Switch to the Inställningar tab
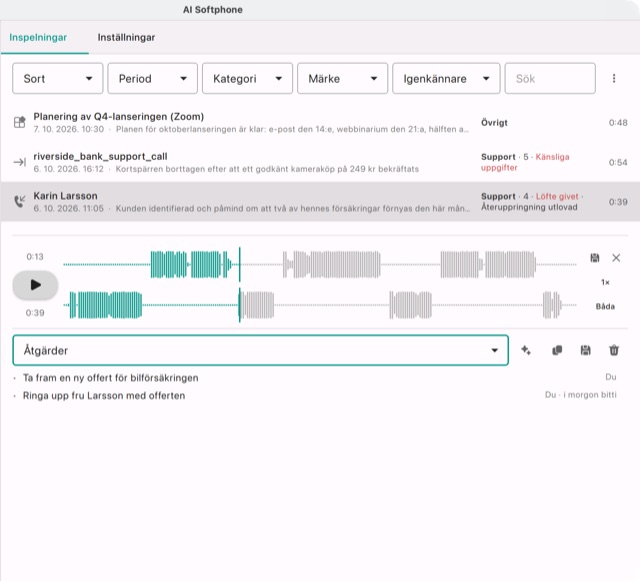The width and height of the screenshot is (640, 581). (126, 38)
